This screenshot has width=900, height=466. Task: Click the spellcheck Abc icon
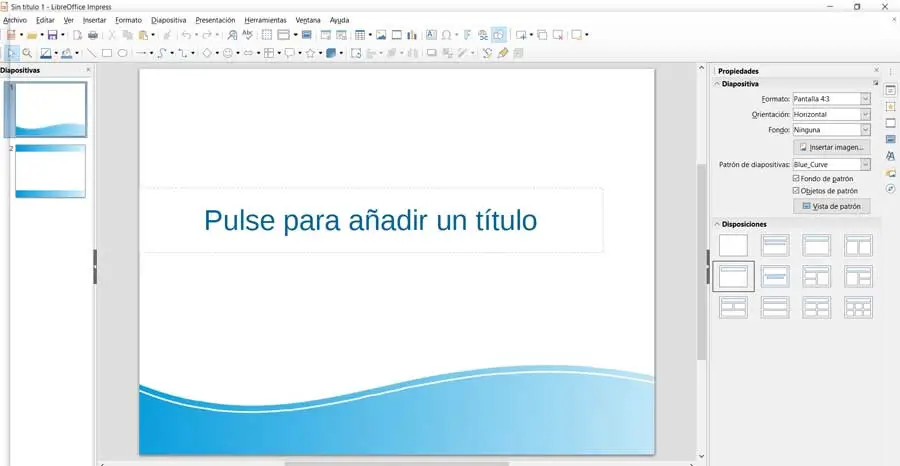tap(247, 35)
